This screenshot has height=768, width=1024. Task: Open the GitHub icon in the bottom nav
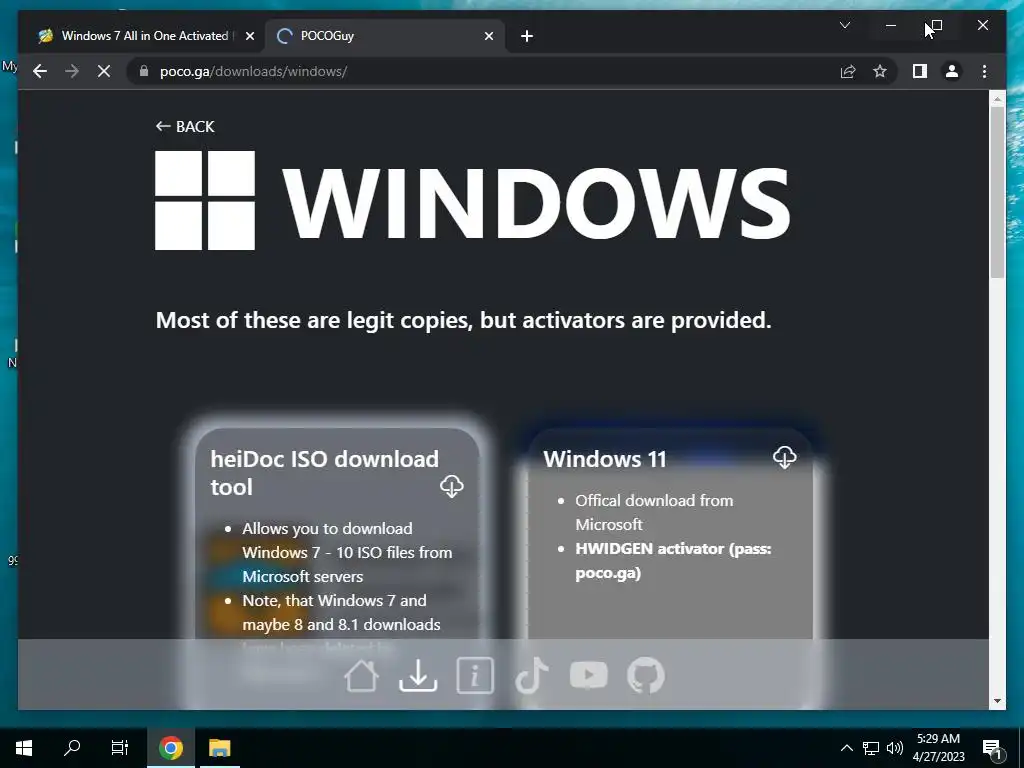pos(646,675)
